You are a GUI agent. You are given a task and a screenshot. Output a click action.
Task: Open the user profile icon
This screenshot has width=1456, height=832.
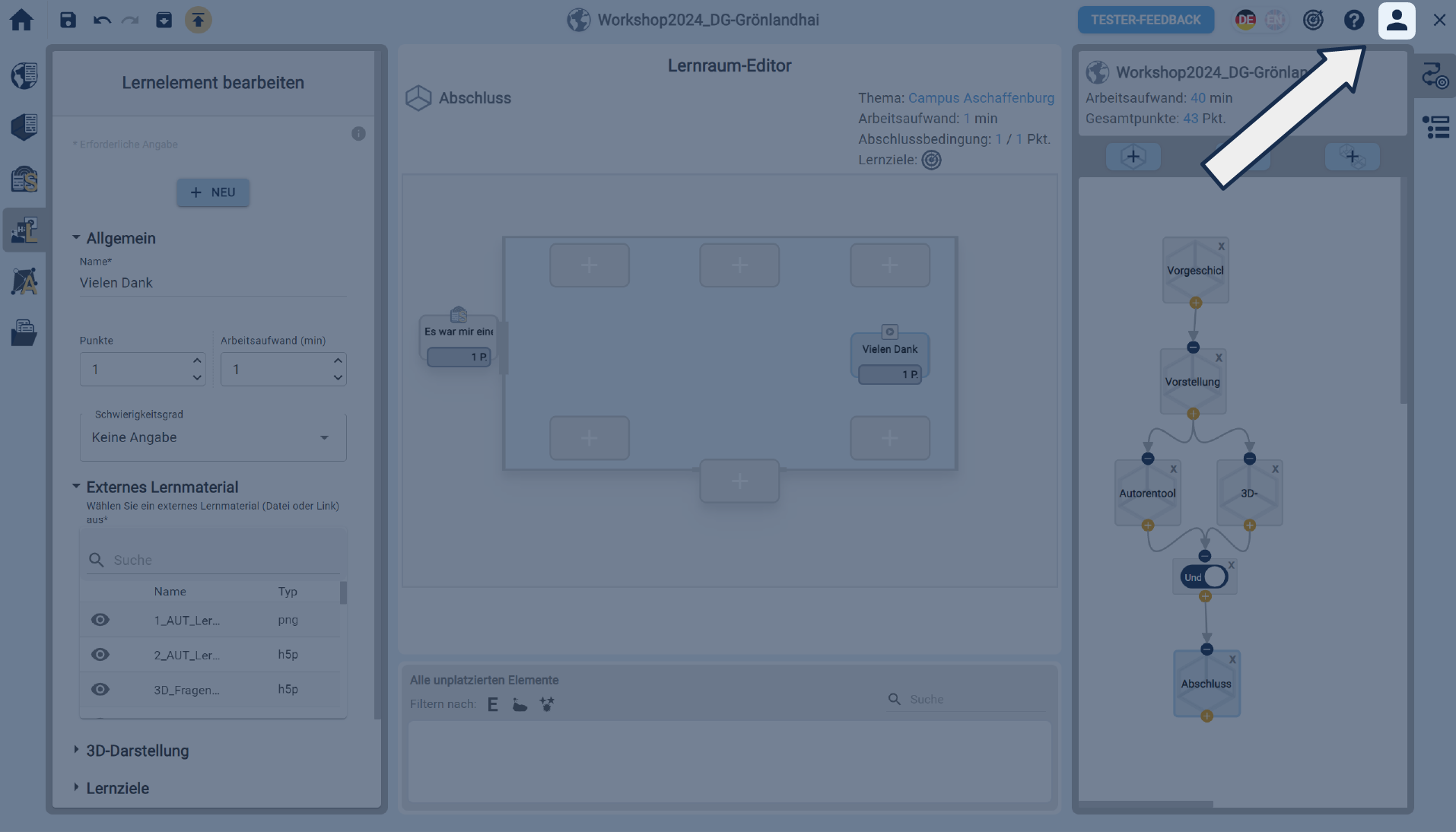pos(1396,20)
